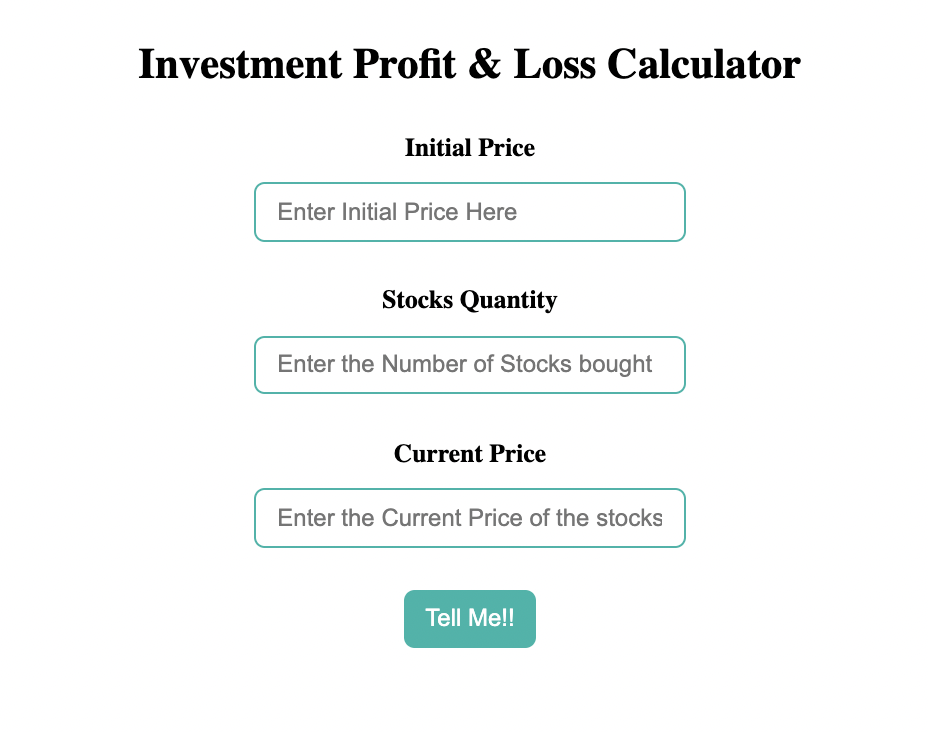Screen dimensions: 928x732
Task: Place cursor in the first teal-bordered text box
Action: tap(470, 212)
